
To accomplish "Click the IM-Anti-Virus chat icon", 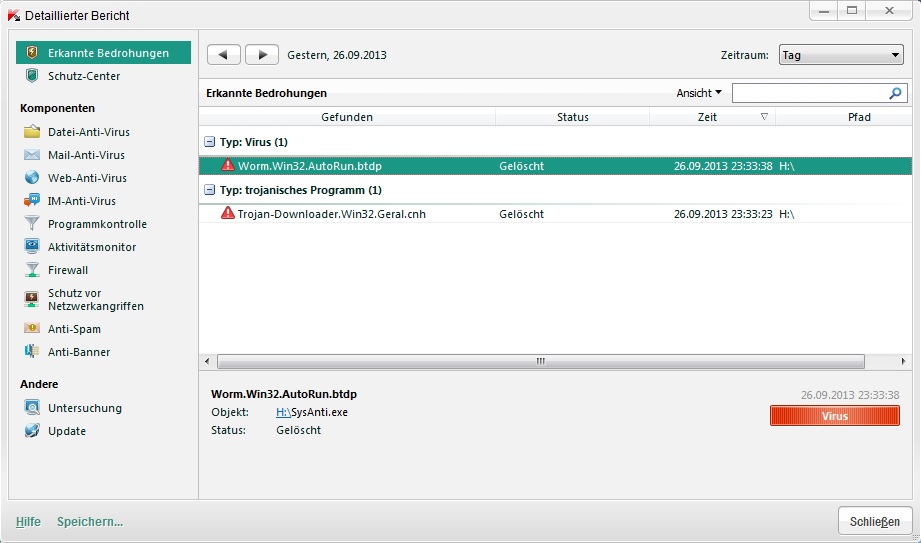I will (32, 200).
